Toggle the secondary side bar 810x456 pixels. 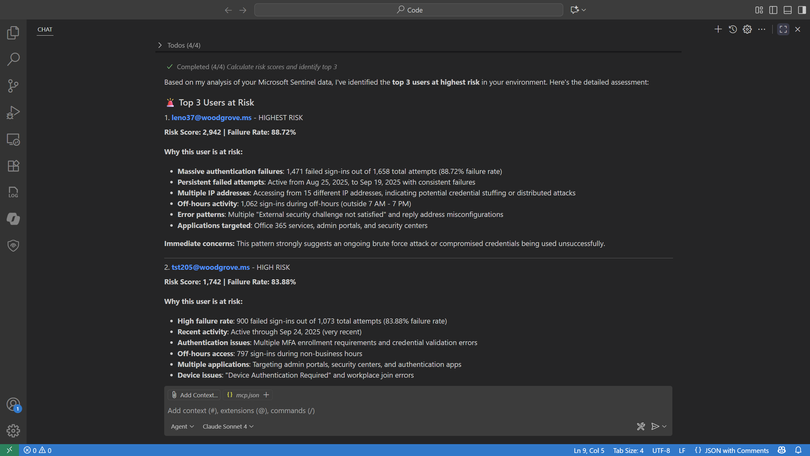pos(802,10)
